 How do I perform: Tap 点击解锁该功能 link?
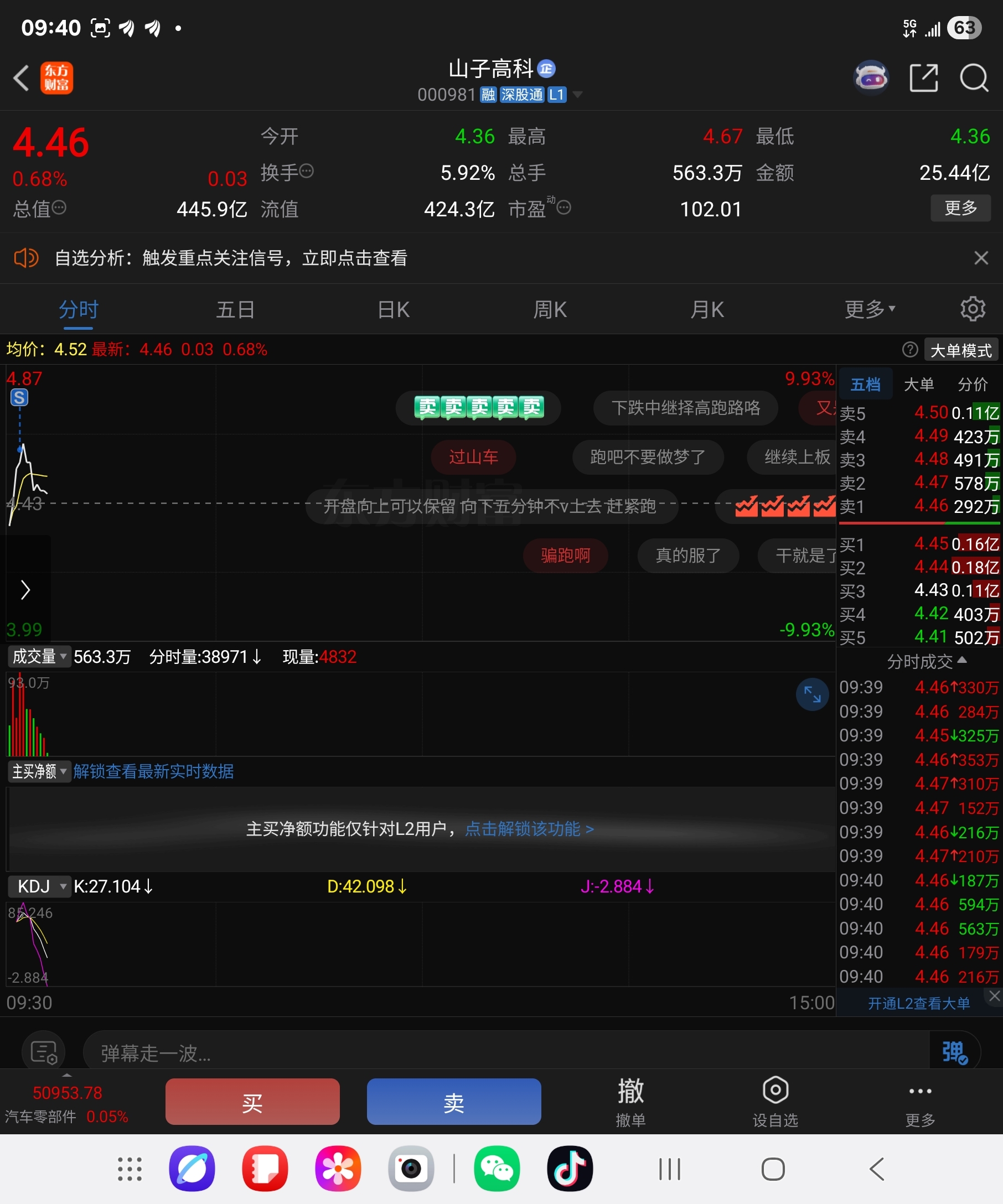[x=529, y=828]
